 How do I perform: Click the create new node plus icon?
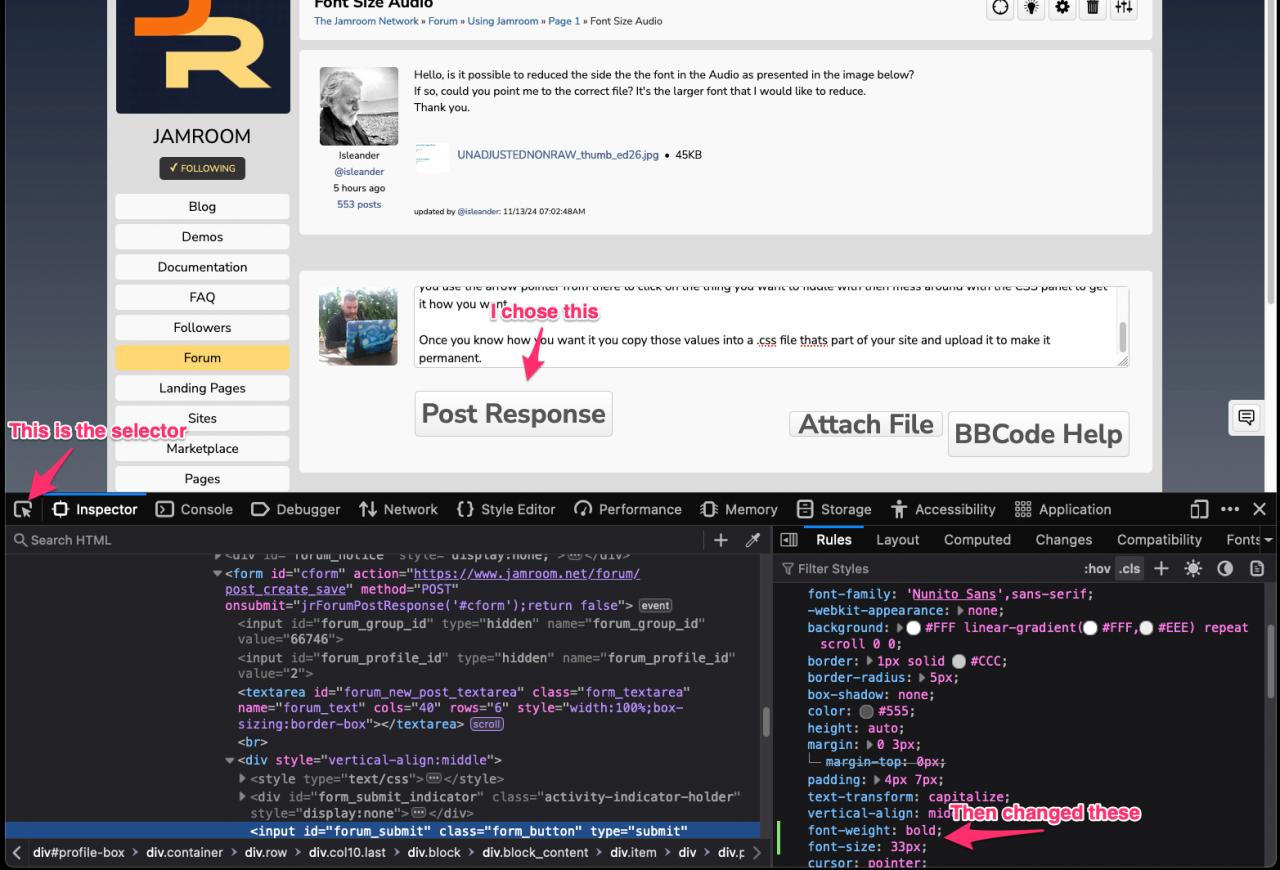coord(721,540)
